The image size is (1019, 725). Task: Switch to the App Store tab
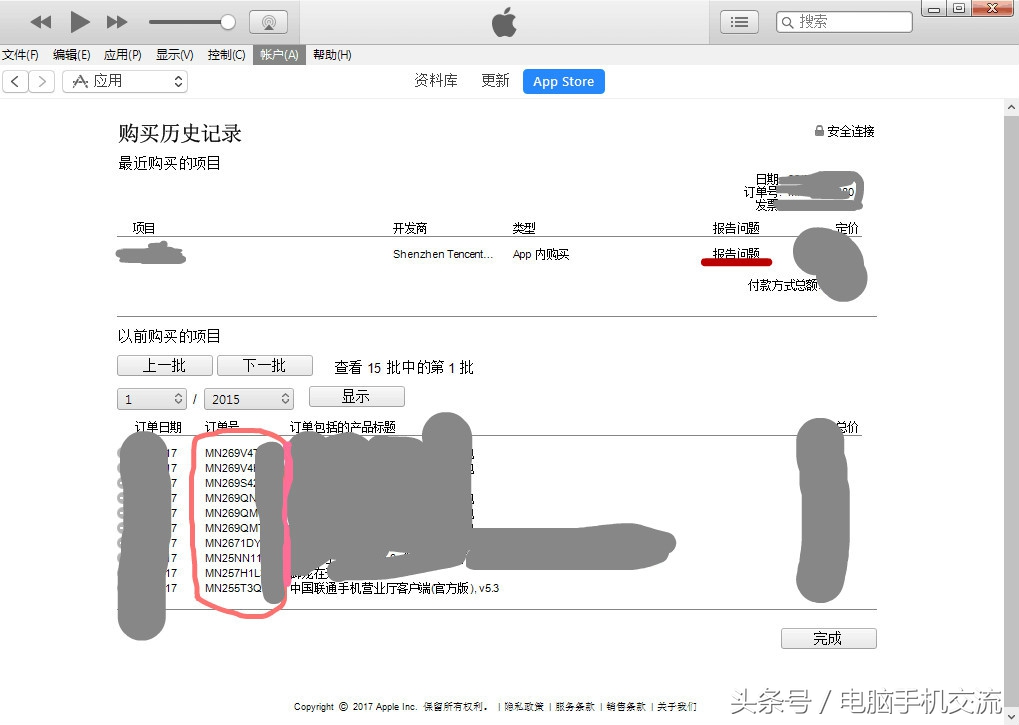[563, 81]
